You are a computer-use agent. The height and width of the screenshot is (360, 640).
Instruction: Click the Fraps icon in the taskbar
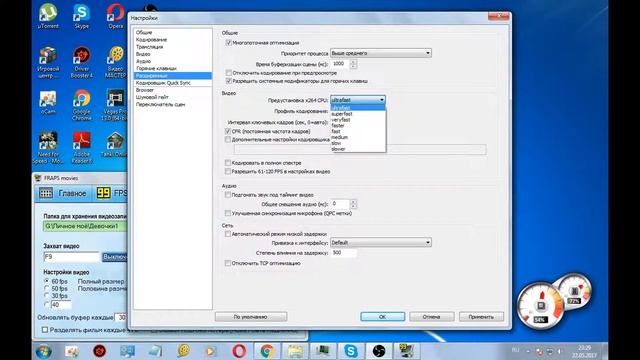click(x=407, y=351)
